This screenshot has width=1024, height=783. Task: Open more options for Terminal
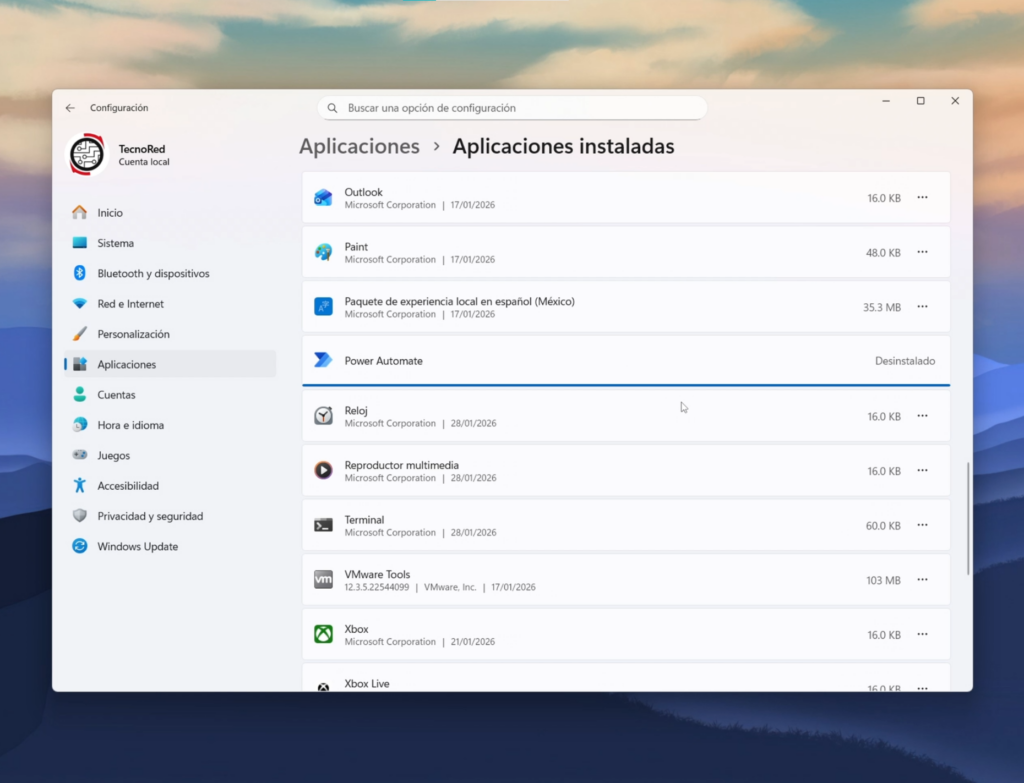tap(922, 525)
